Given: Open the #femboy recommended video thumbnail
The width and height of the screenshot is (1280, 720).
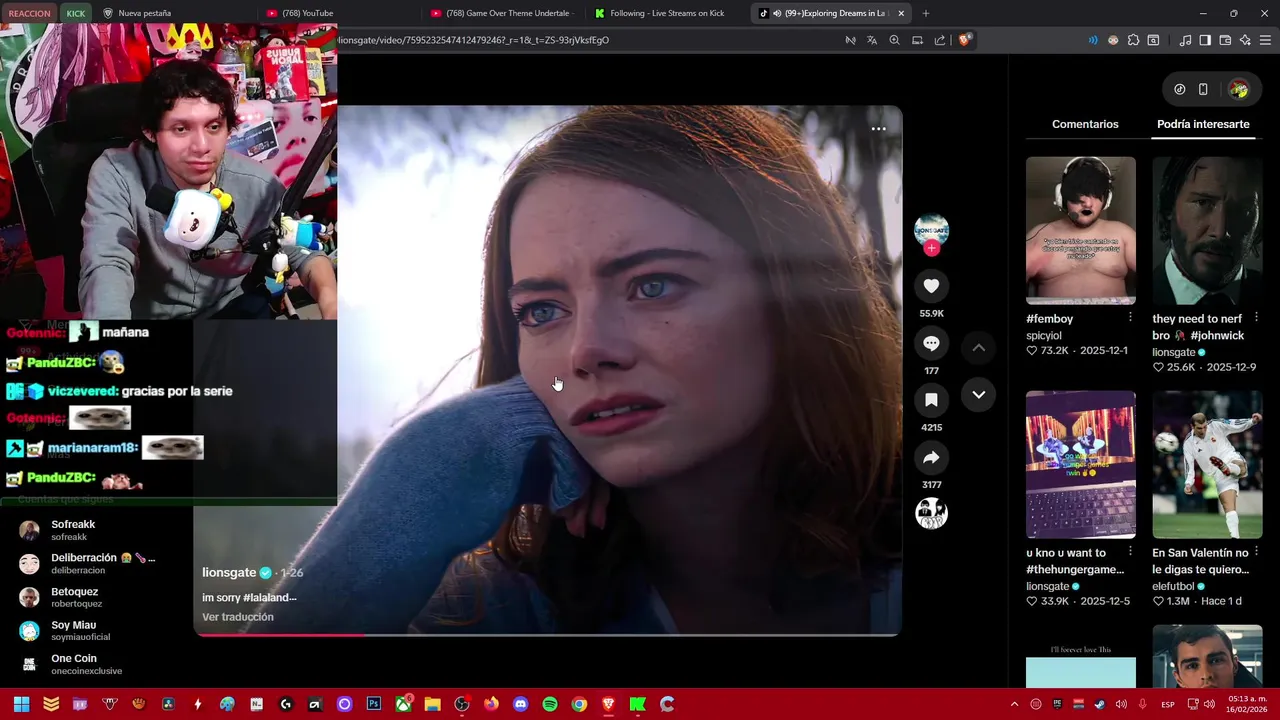Looking at the screenshot, I should pyautogui.click(x=1081, y=230).
